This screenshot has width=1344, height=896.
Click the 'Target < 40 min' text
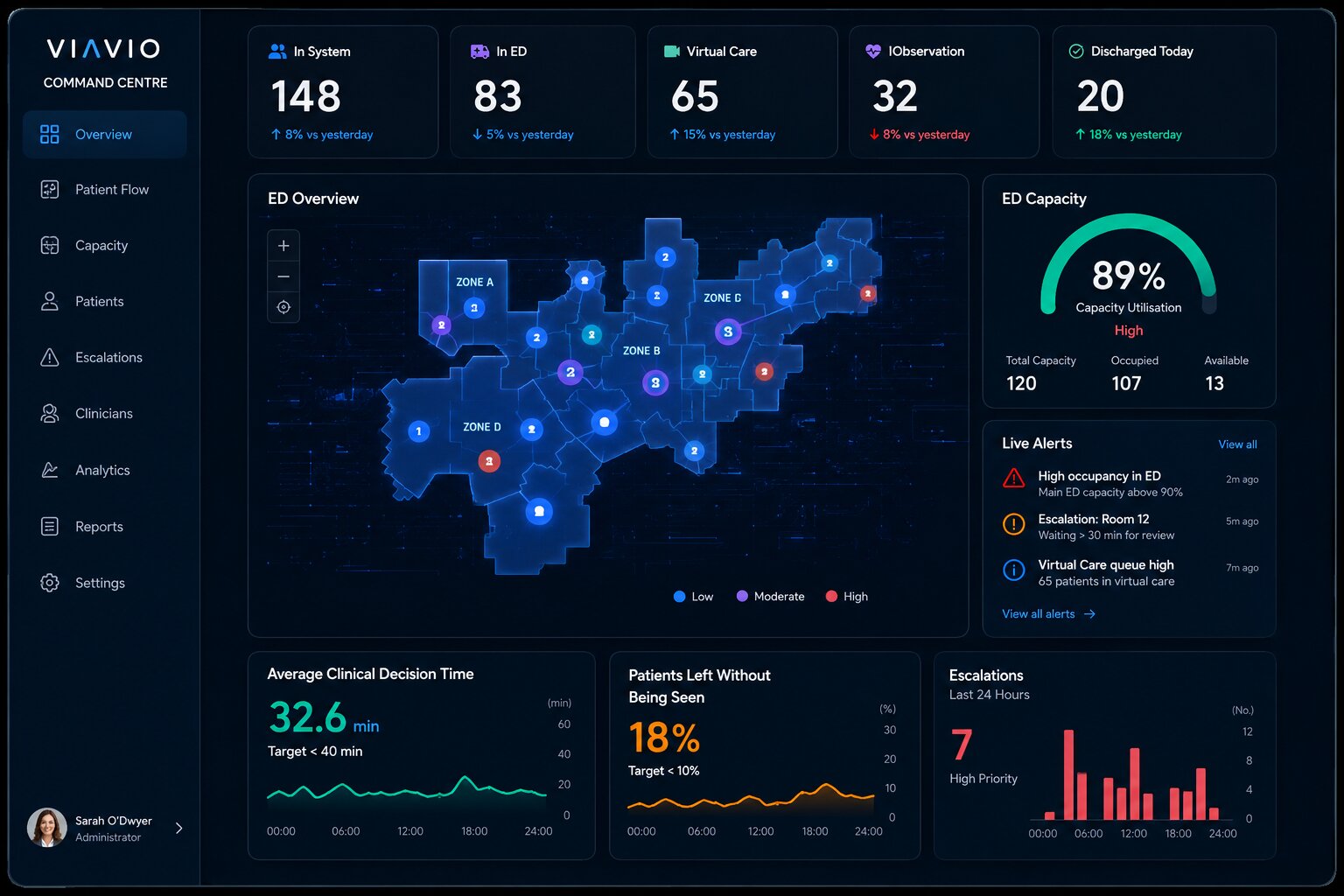pyautogui.click(x=315, y=752)
